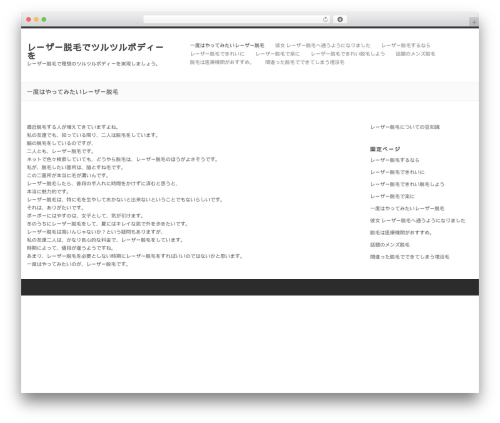
Task: Select 彼女 レーザー脱毛へ通うようになりました in top menu
Action: point(322,45)
